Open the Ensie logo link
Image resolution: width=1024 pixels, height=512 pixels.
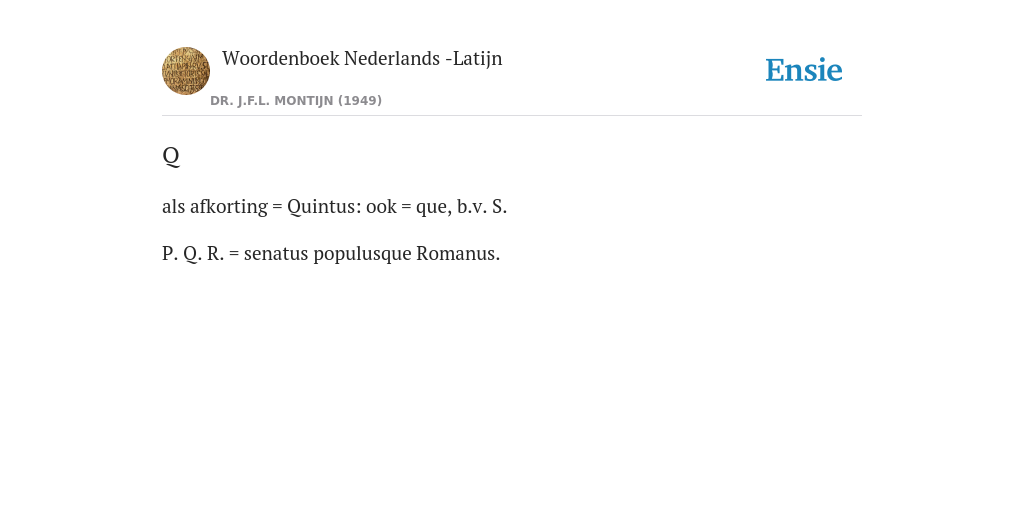804,70
